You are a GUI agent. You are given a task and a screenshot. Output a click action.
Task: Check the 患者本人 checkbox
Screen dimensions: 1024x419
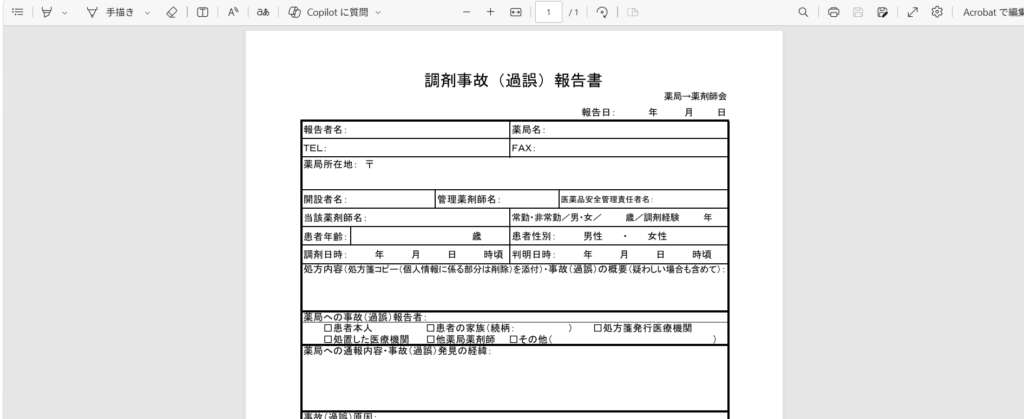(328, 328)
